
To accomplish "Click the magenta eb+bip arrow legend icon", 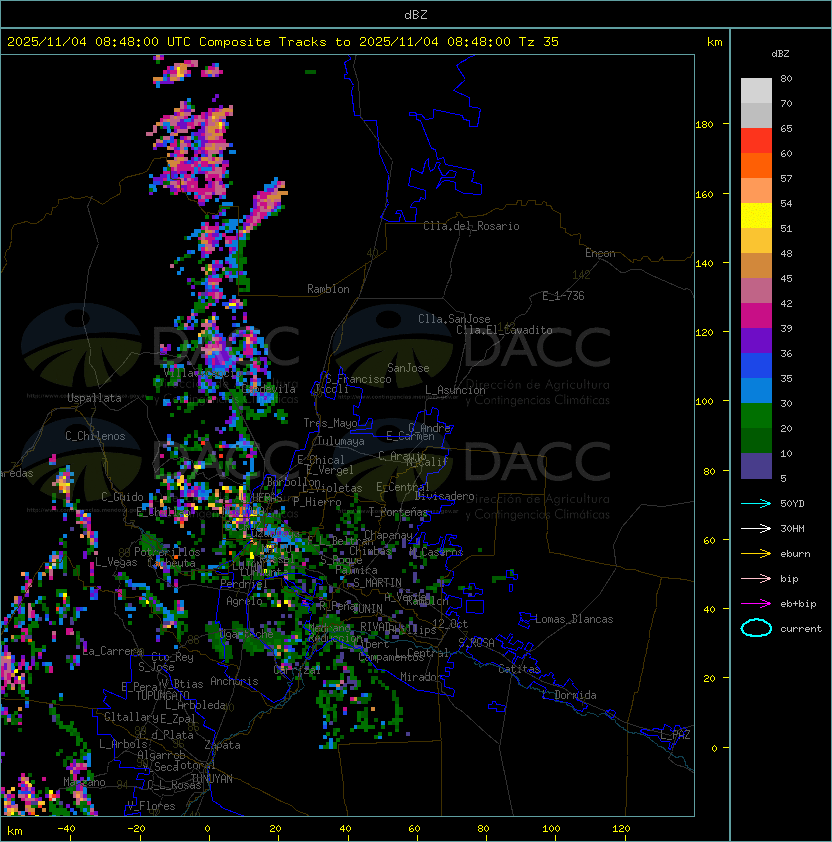I will [756, 604].
